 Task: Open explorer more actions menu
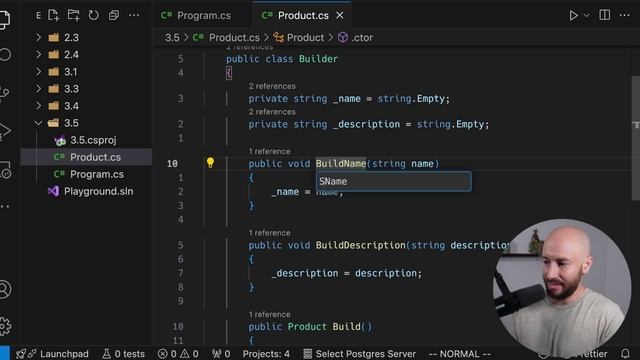[x=134, y=16]
